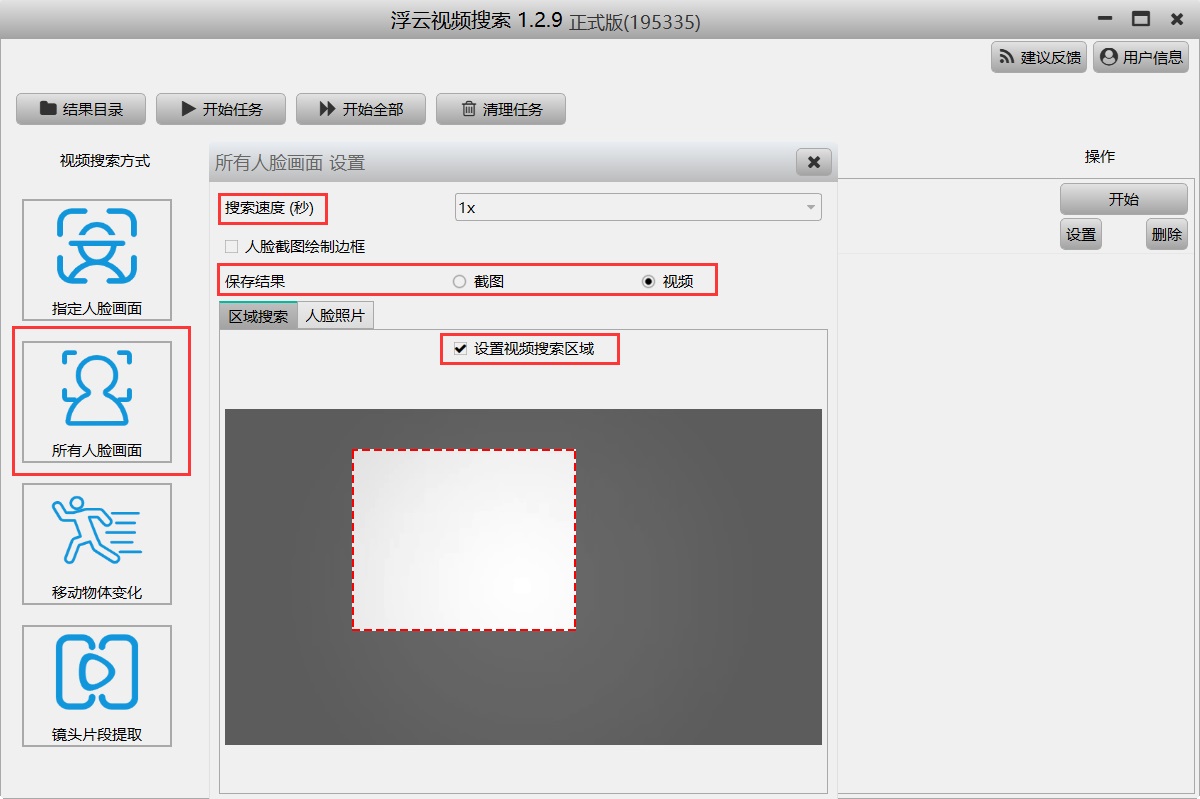Viewport: 1200px width, 799px height.
Task: Click the 开始 button in operations
Action: pos(1123,199)
